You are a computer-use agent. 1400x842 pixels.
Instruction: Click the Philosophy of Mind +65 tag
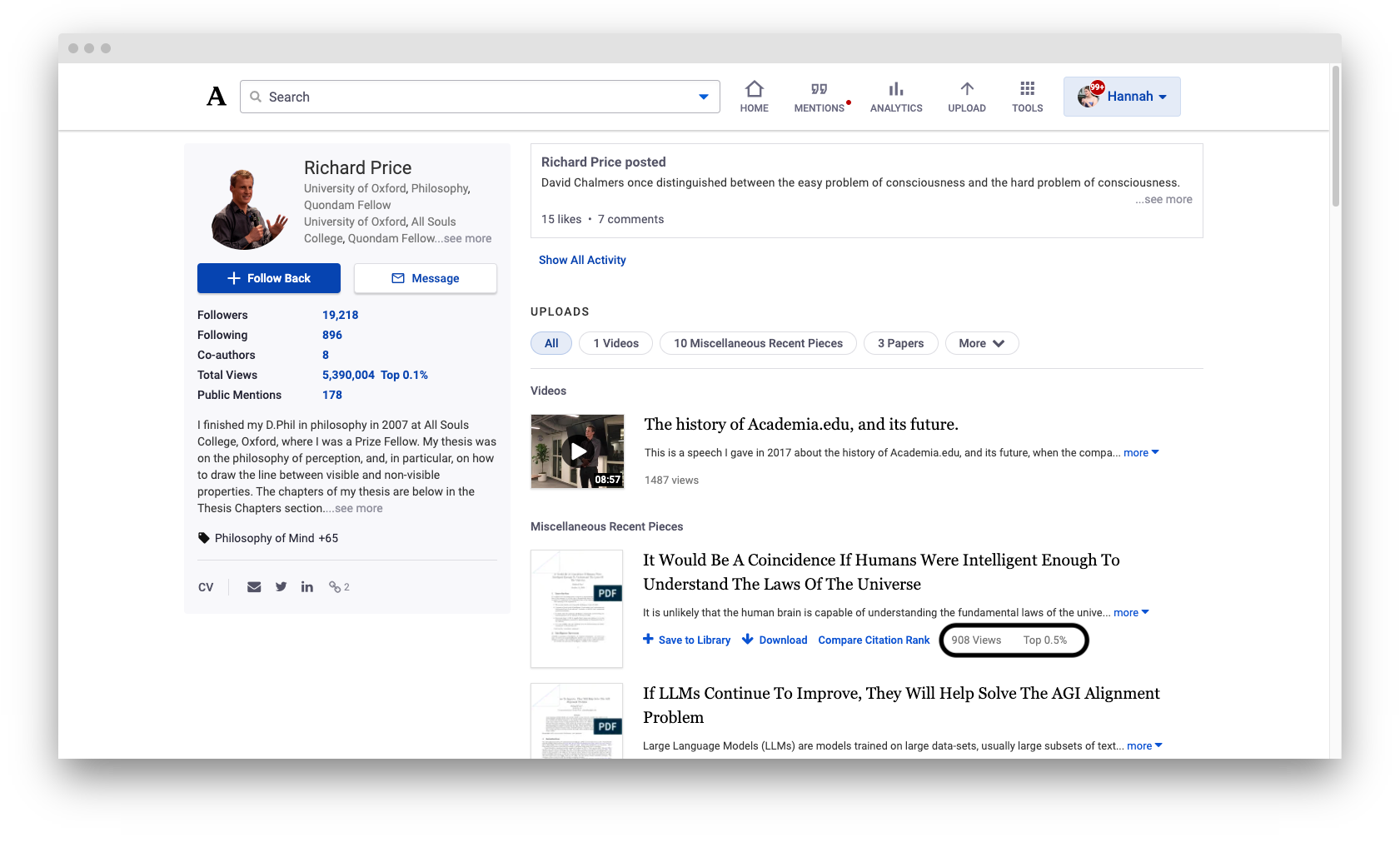pyautogui.click(x=277, y=538)
